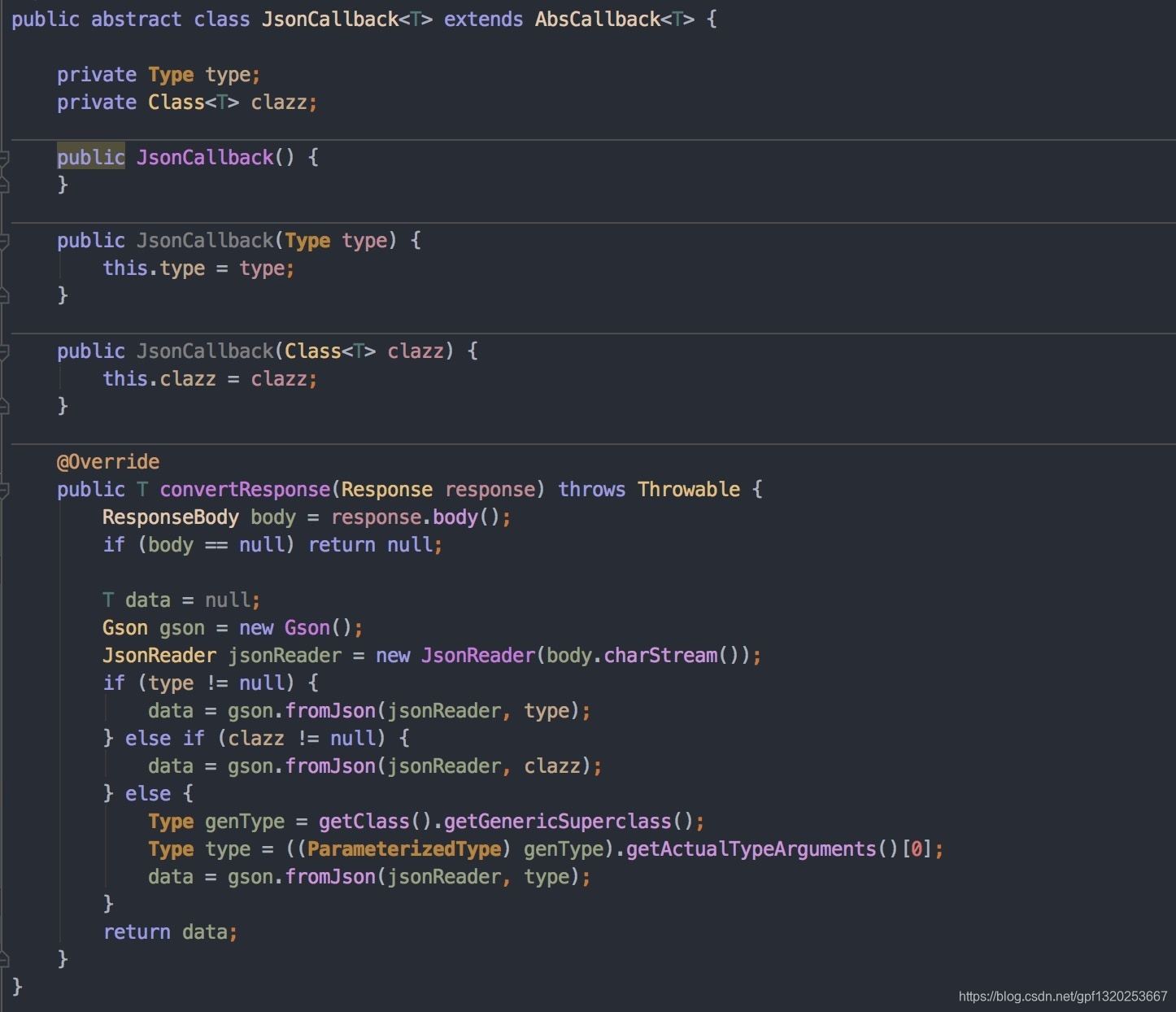Collapse the JsonCallback(Class<T> clazz) constructor fold marker
Image resolution: width=1176 pixels, height=1012 pixels.
(4, 351)
